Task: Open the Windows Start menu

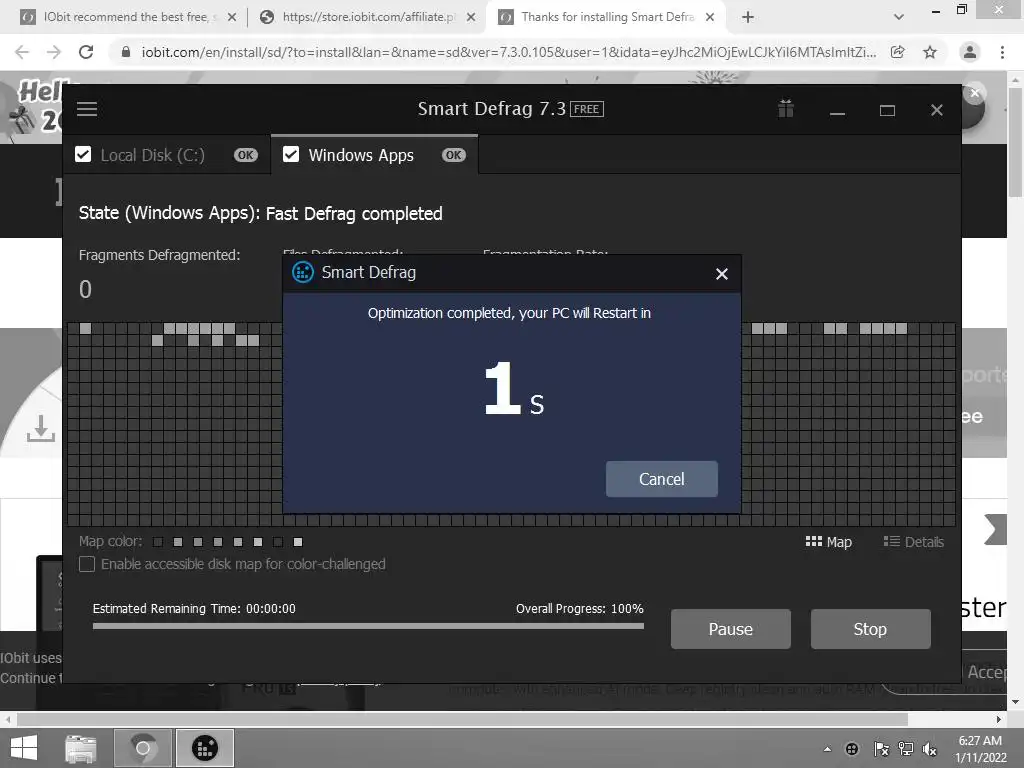Action: point(24,748)
